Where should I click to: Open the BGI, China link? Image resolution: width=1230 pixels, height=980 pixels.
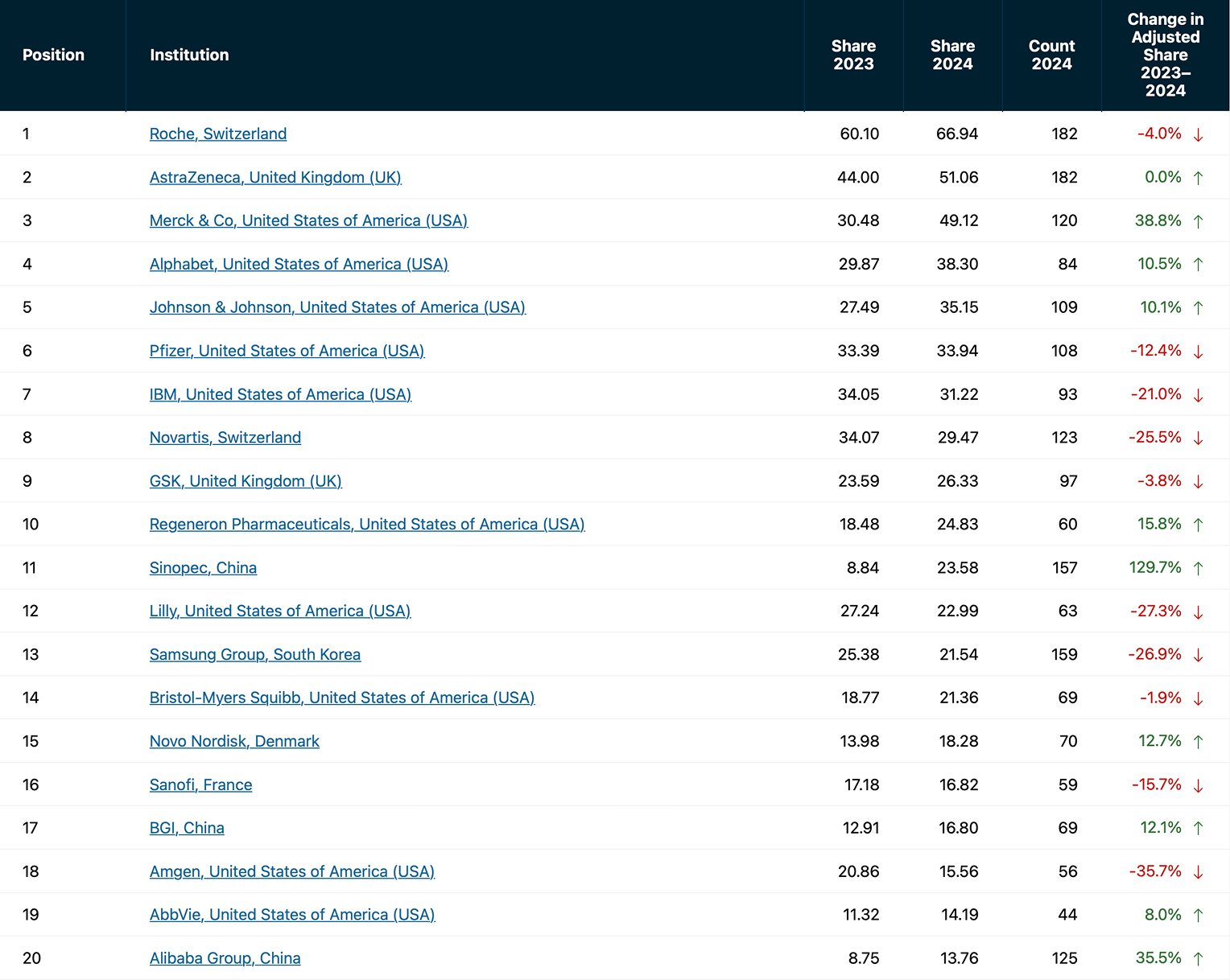[x=187, y=828]
